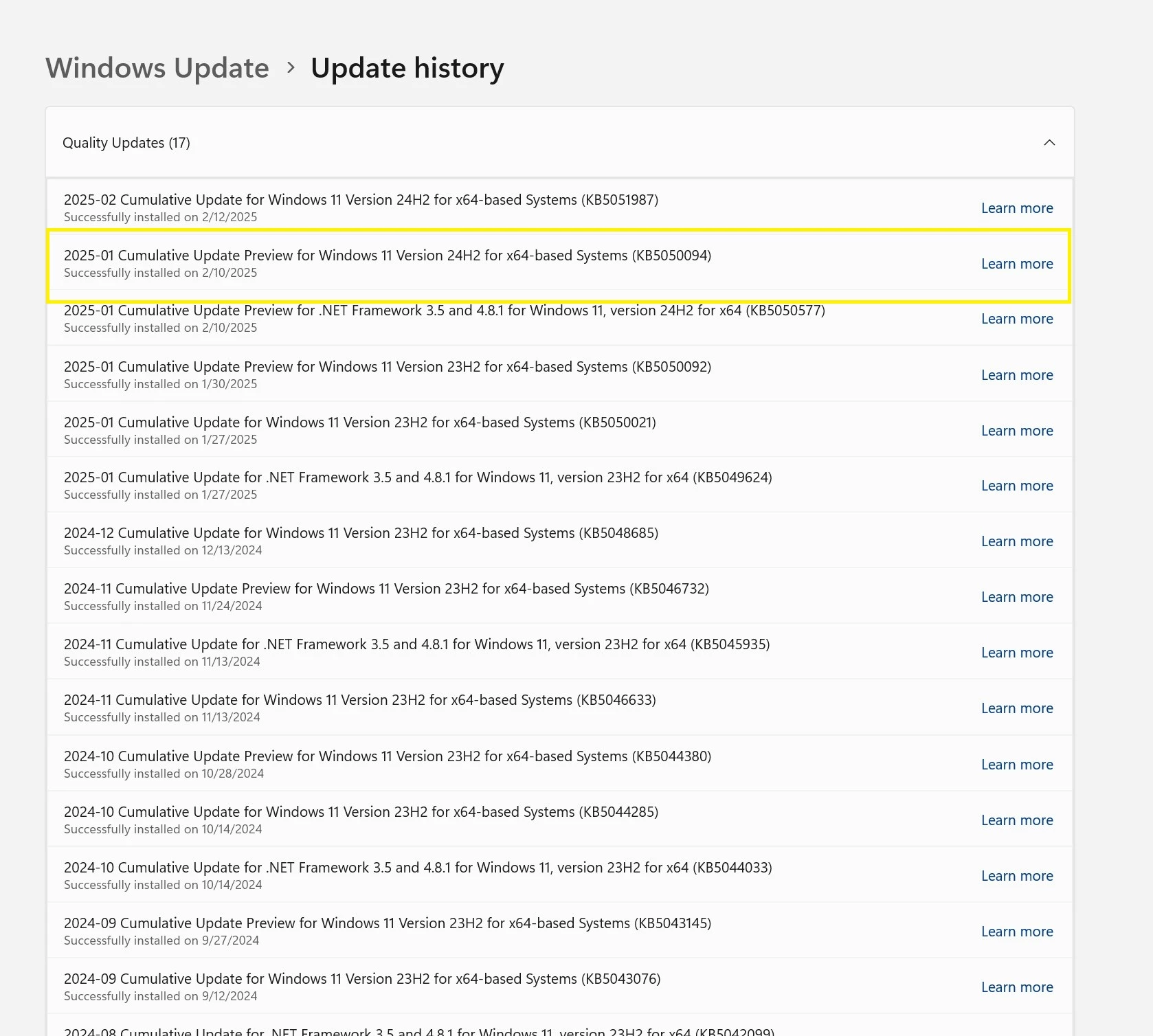Open Learn more for KB5046633

[1017, 708]
